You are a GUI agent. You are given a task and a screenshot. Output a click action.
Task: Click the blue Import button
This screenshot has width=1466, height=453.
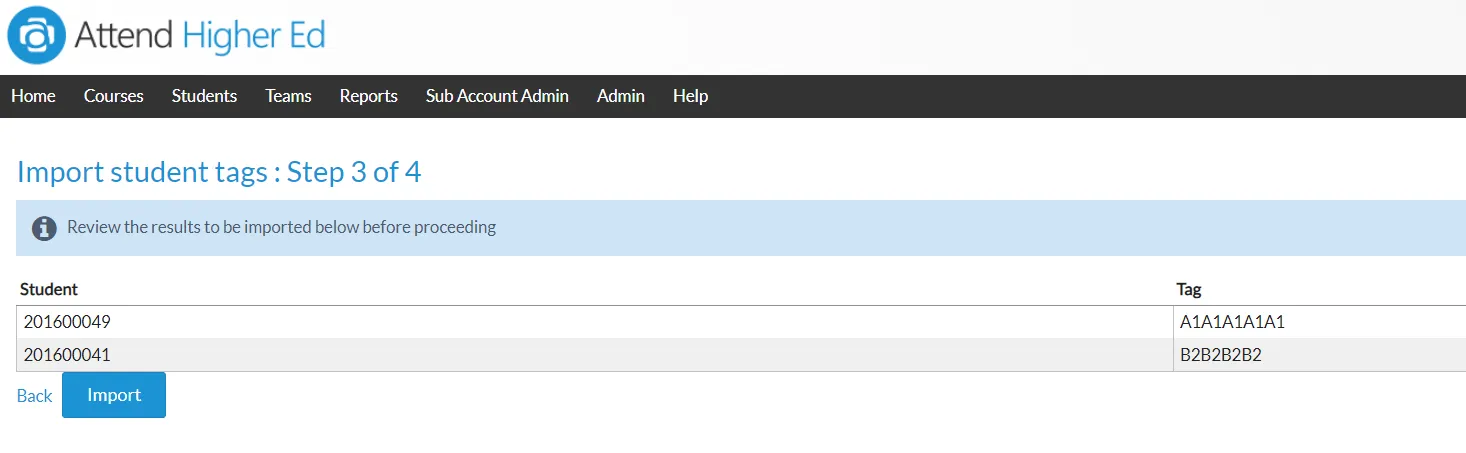114,395
